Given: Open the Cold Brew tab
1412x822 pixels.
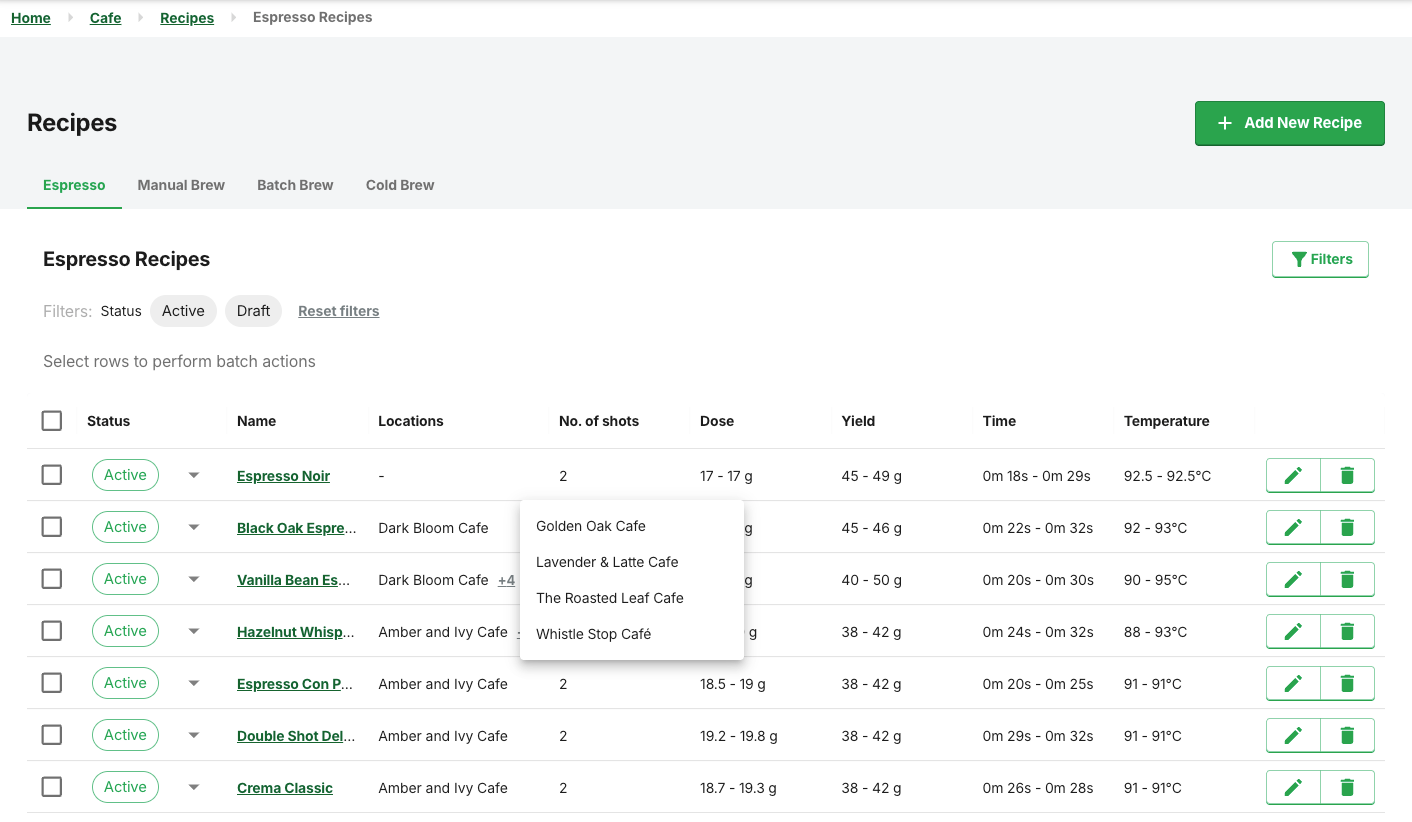Looking at the screenshot, I should (400, 185).
